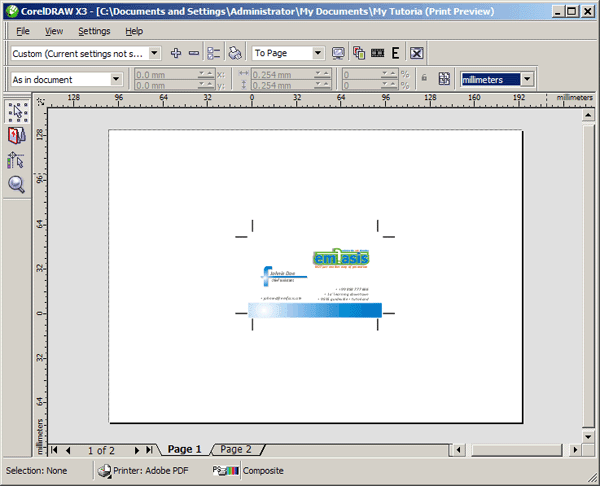Click the CorelDRAW title bar app icon
Viewport: 600px width, 486px height.
[x=13, y=11]
